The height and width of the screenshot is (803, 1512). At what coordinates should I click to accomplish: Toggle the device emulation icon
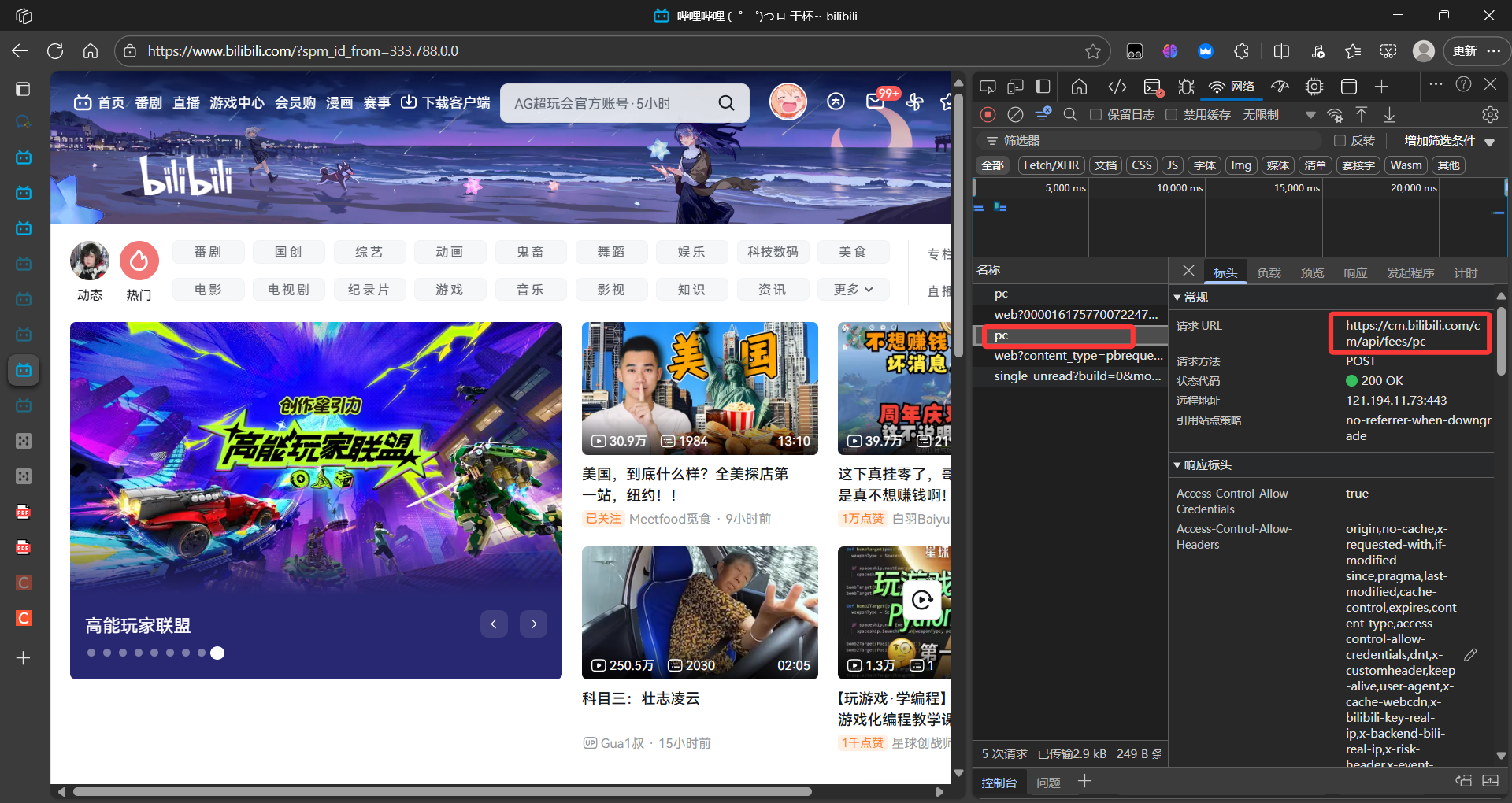(x=1015, y=87)
